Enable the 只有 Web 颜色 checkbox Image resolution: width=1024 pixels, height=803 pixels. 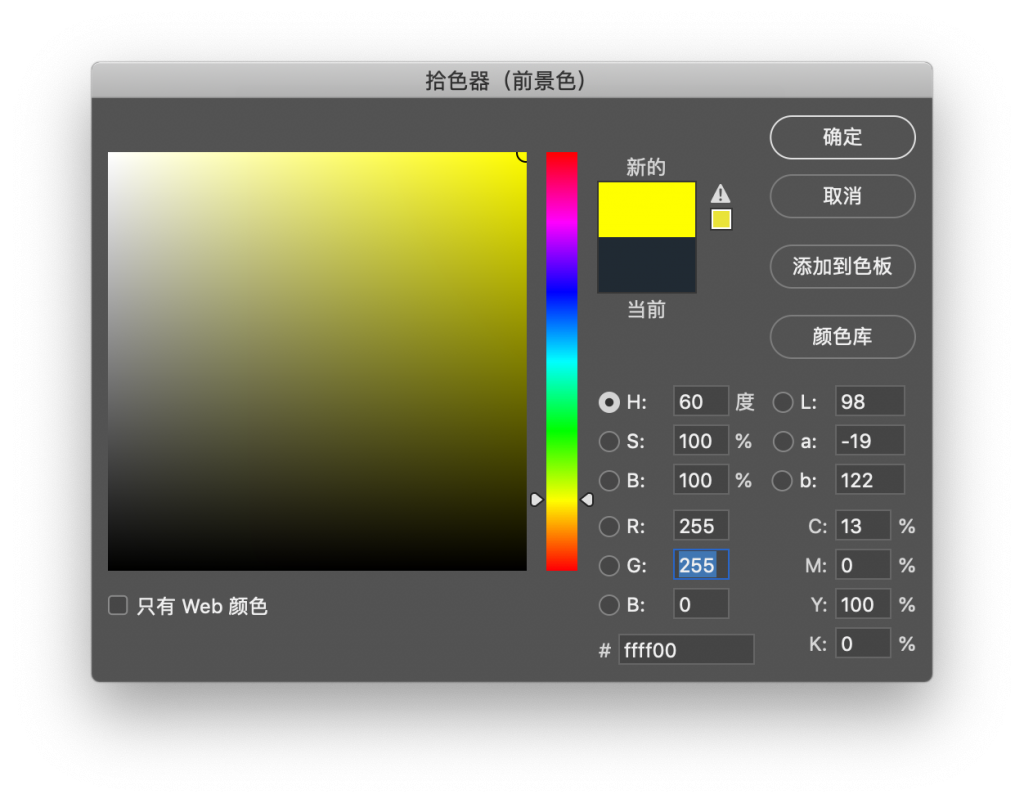118,605
